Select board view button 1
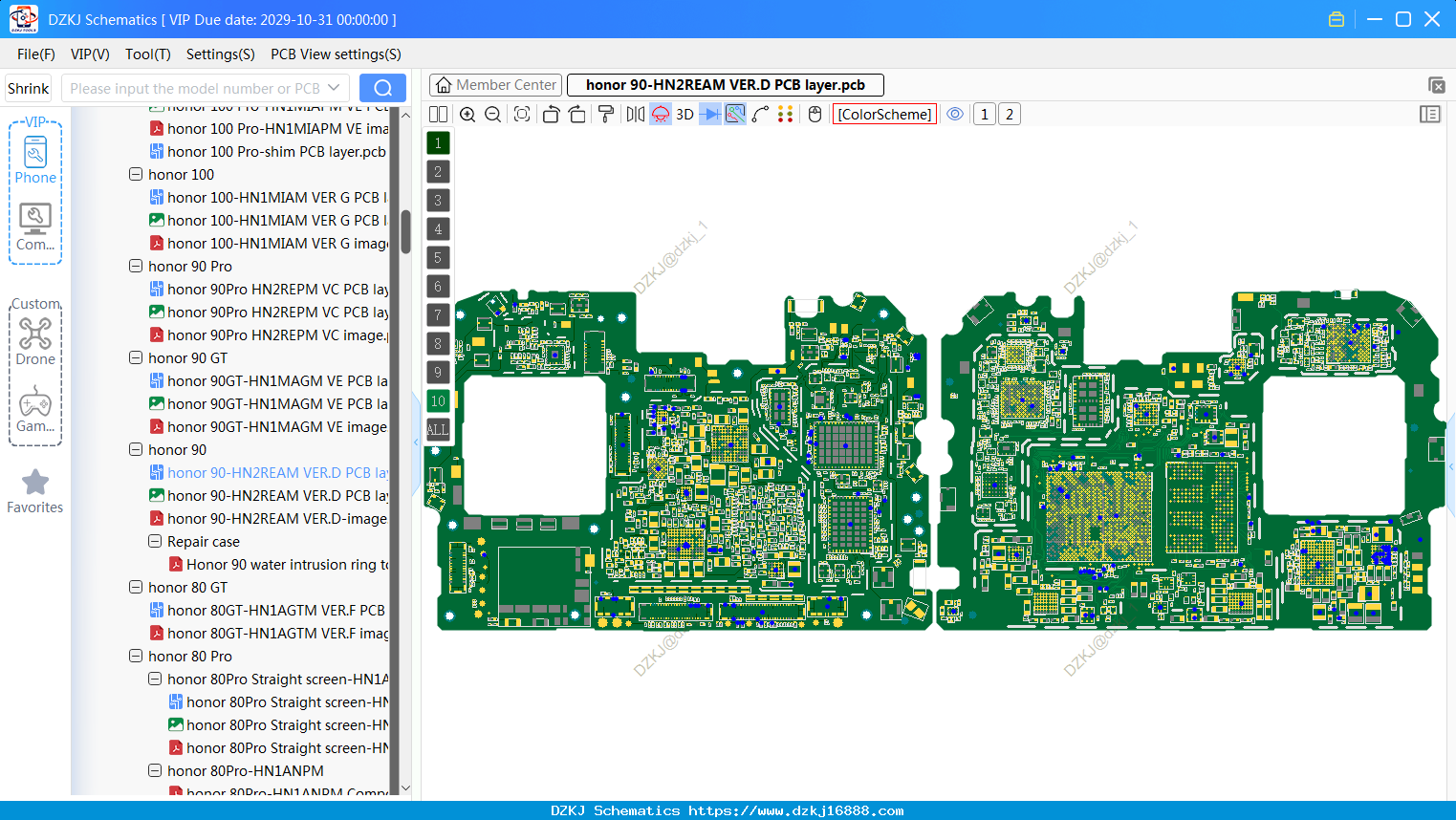This screenshot has width=1456, height=820. point(985,115)
